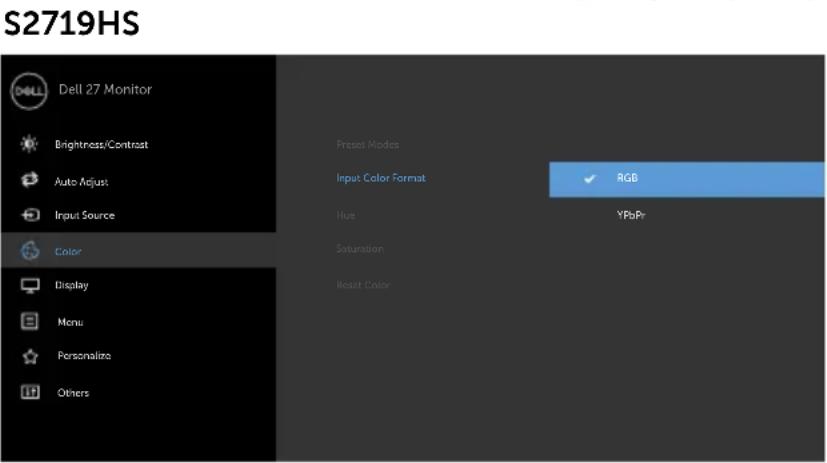The height and width of the screenshot is (463, 827).
Task: Open the Auto Adjust menu
Action: (x=81, y=182)
